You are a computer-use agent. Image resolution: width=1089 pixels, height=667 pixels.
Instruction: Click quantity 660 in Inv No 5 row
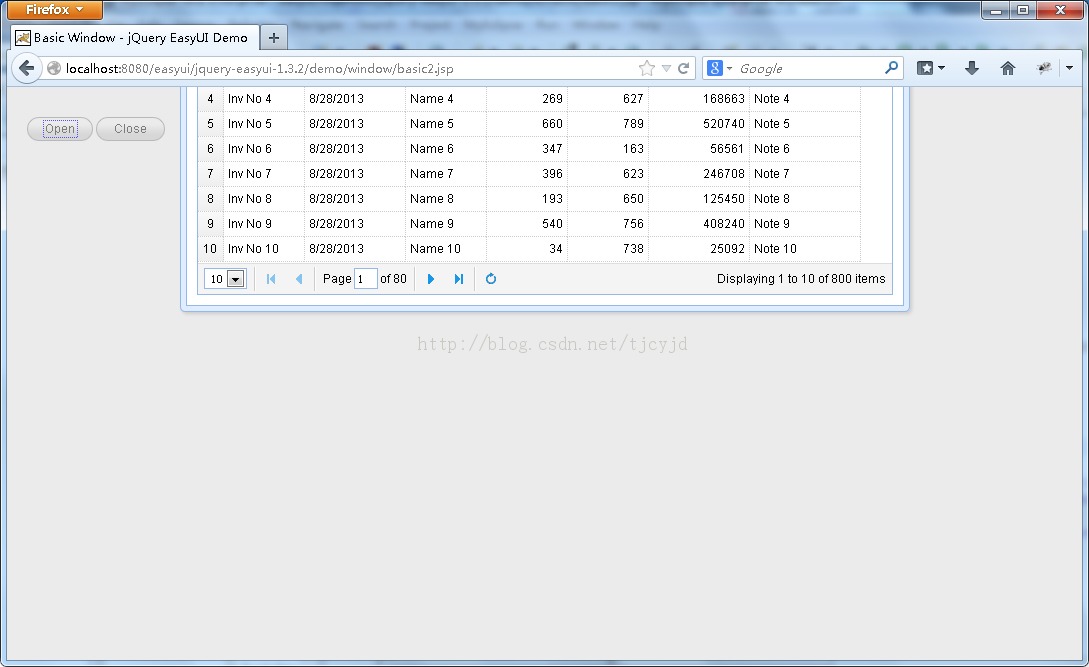(x=552, y=124)
